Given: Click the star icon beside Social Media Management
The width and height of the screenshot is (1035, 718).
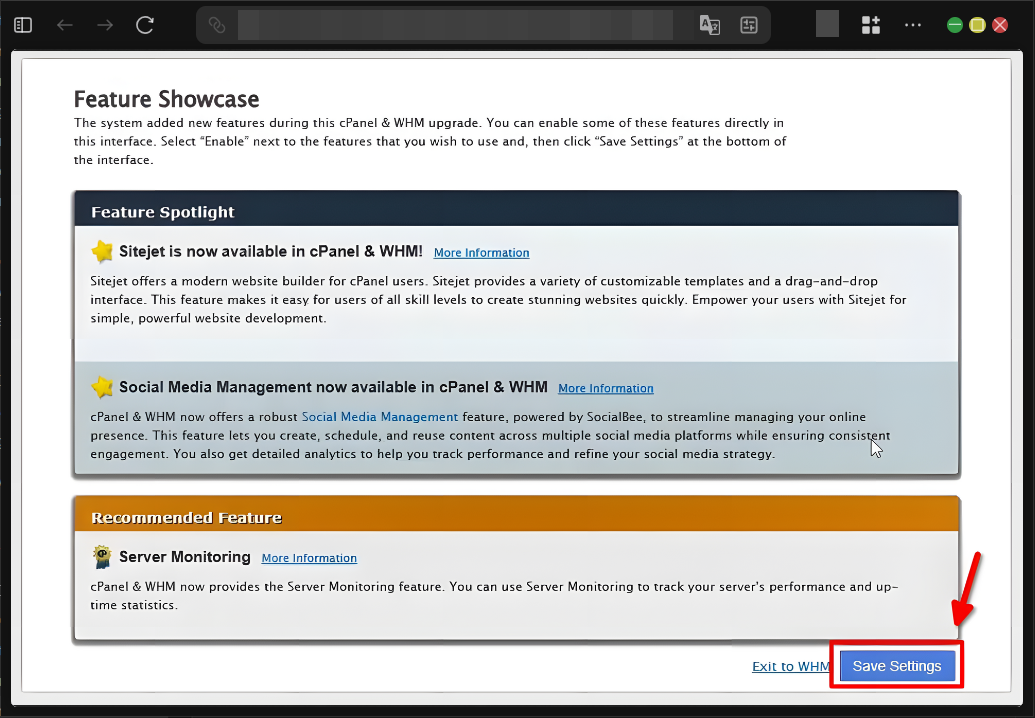Looking at the screenshot, I should tap(102, 385).
